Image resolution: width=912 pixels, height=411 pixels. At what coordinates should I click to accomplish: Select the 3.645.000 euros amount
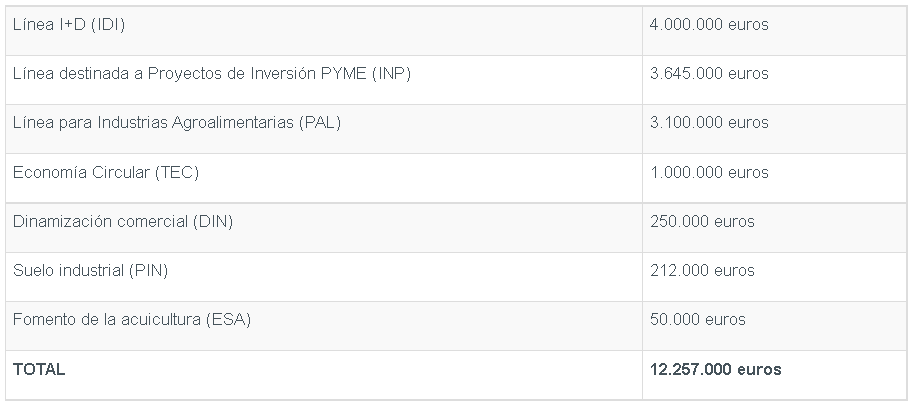coord(709,74)
